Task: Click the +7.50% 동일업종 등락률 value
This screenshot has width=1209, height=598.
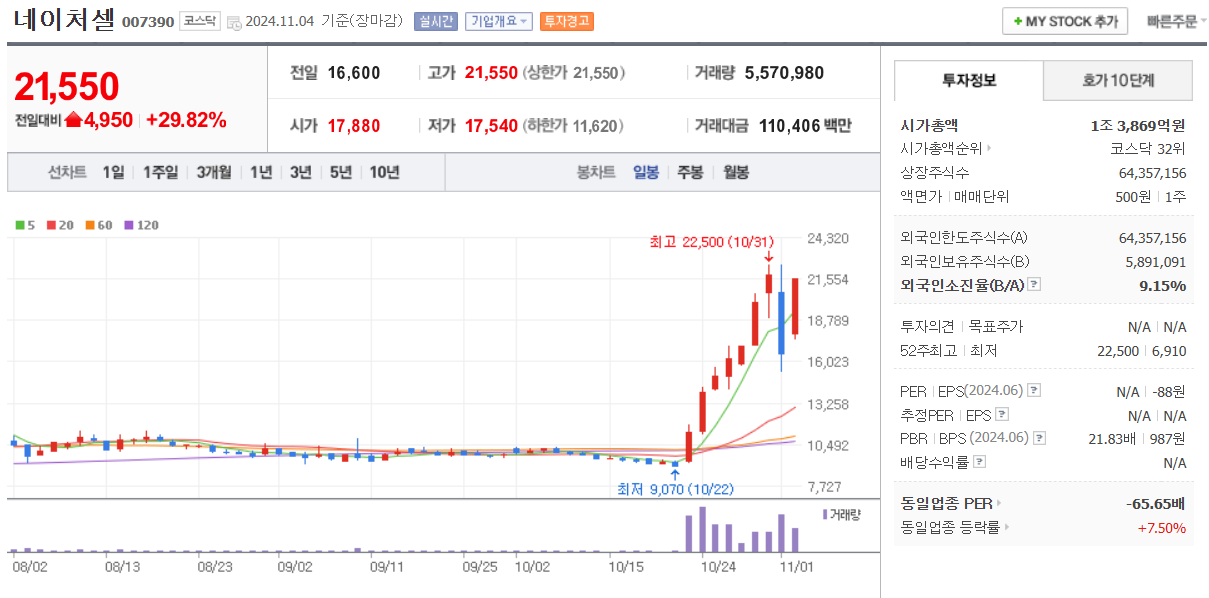Action: click(x=1162, y=527)
